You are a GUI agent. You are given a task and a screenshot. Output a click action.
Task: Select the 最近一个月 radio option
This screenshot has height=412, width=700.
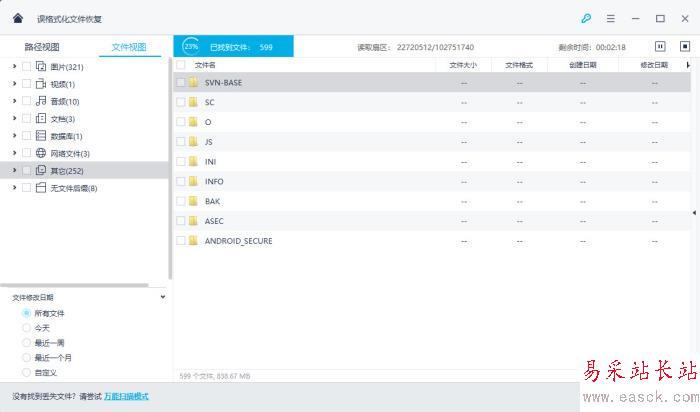point(26,358)
